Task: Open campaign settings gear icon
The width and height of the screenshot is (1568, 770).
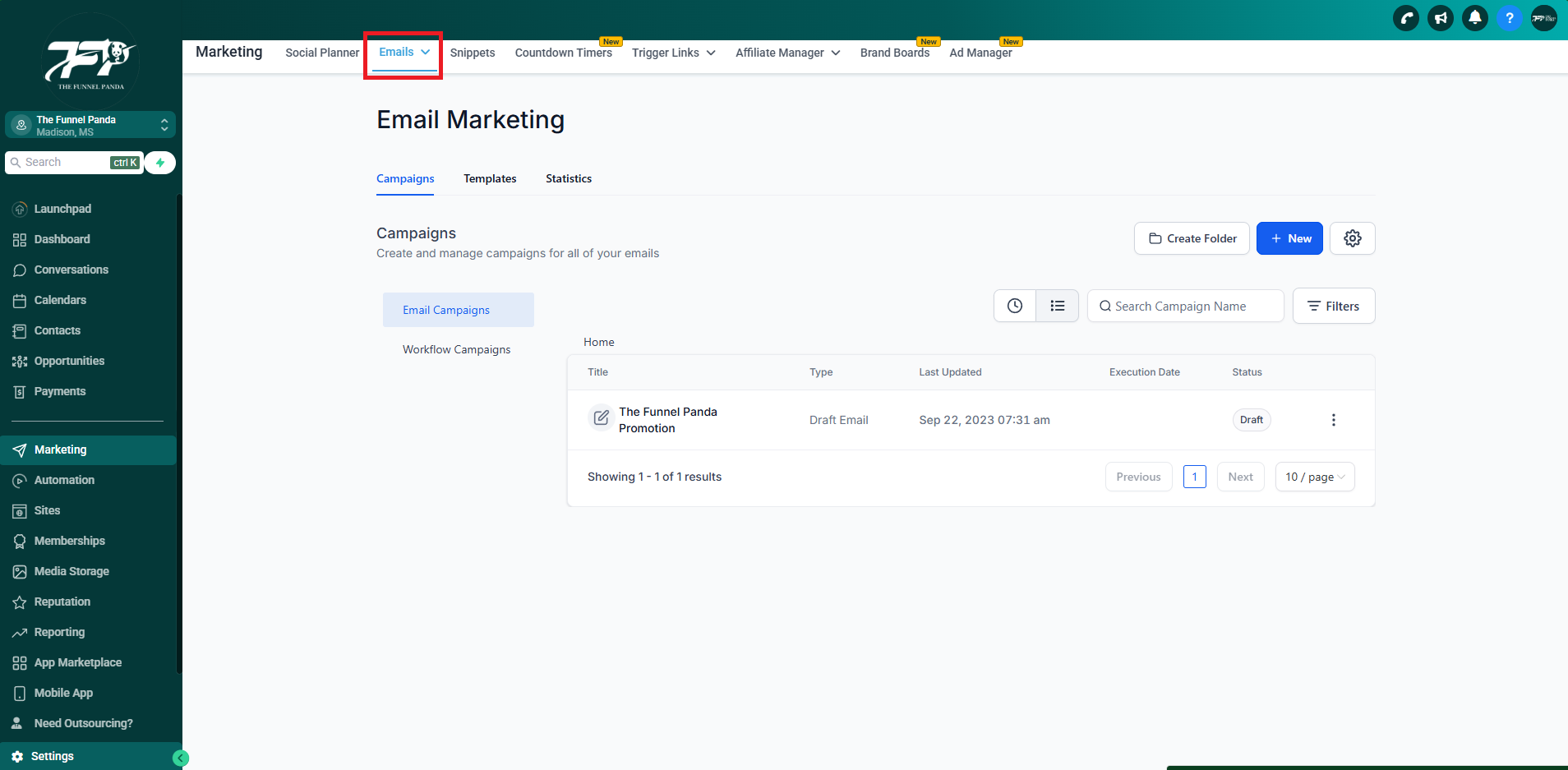Action: (x=1352, y=238)
